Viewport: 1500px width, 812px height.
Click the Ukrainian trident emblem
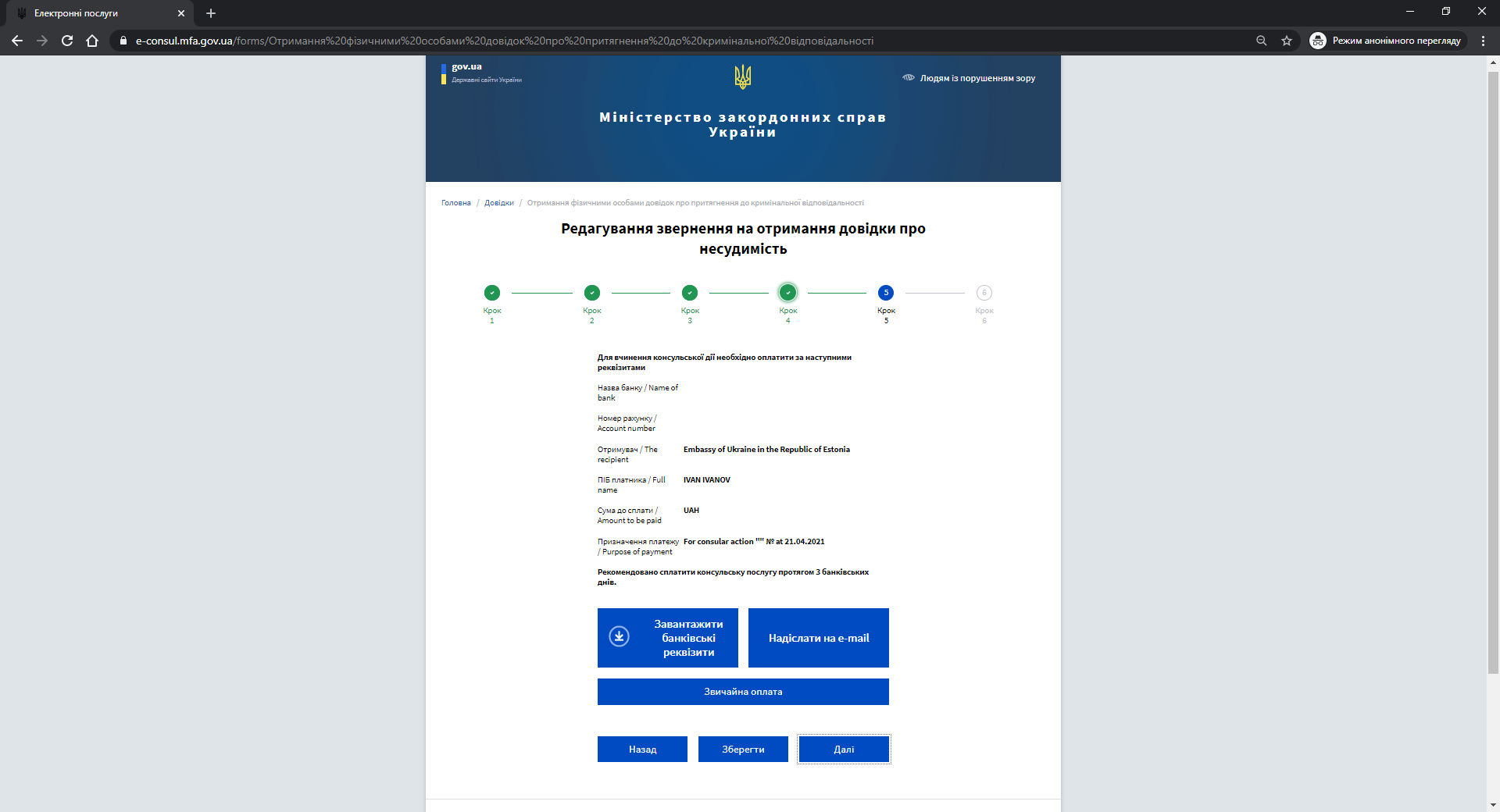(743, 77)
